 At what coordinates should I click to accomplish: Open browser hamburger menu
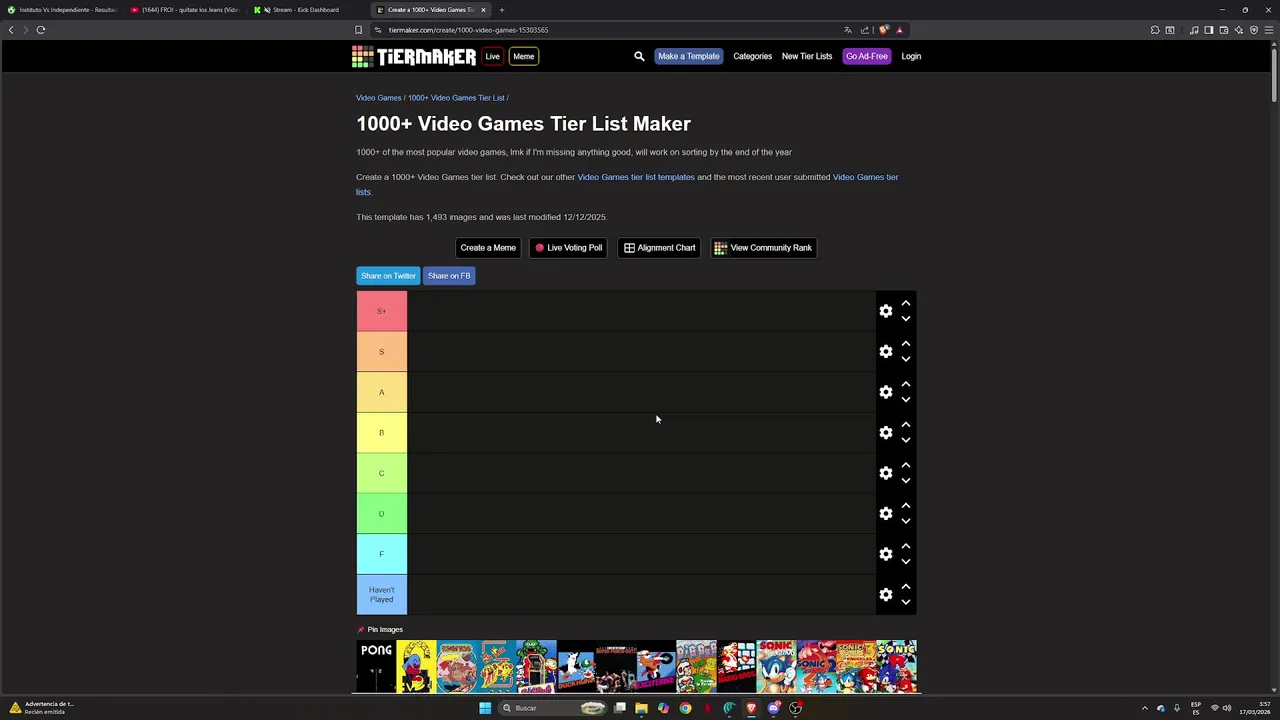[x=1270, y=30]
